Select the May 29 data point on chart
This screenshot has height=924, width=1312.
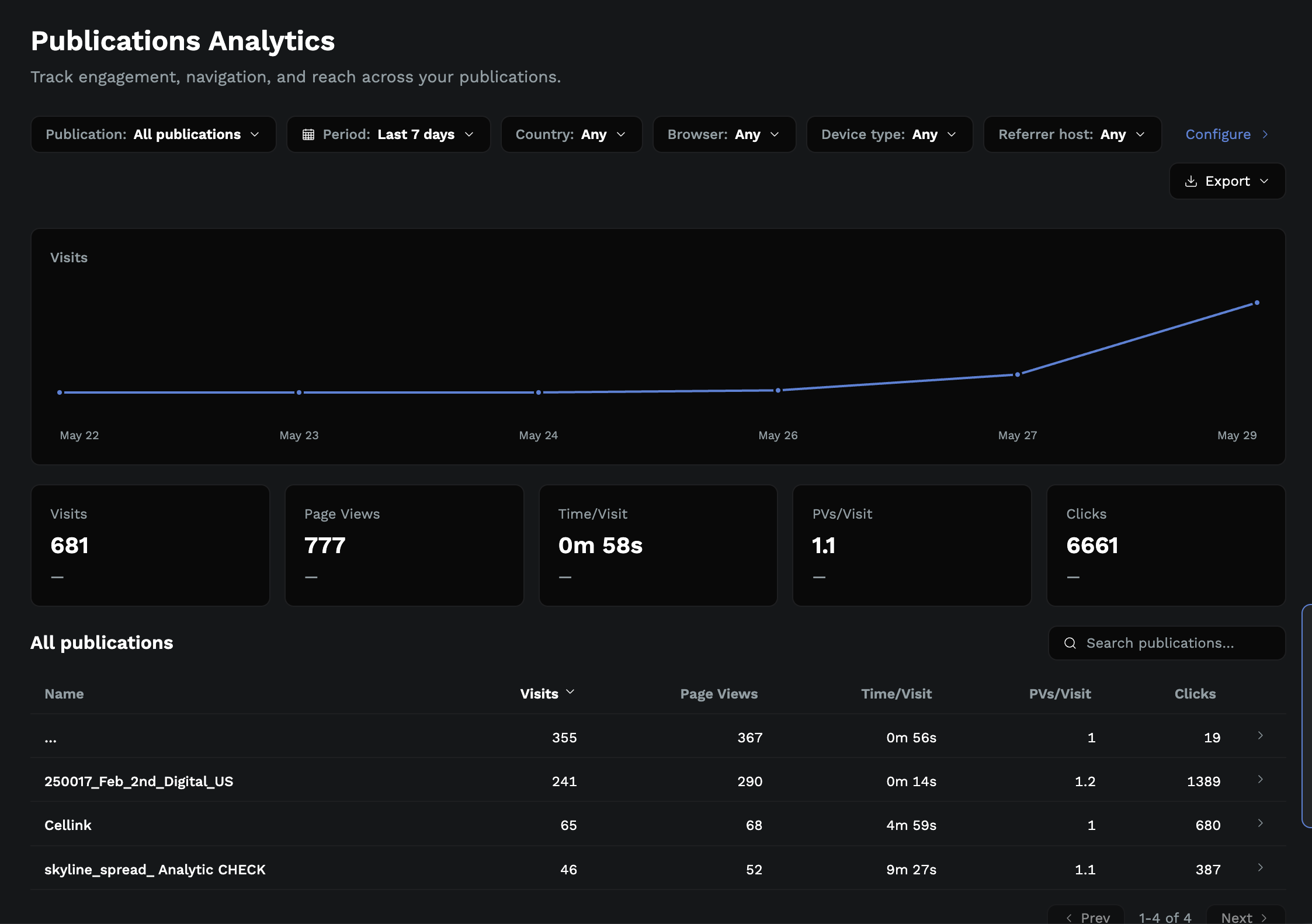(x=1257, y=303)
